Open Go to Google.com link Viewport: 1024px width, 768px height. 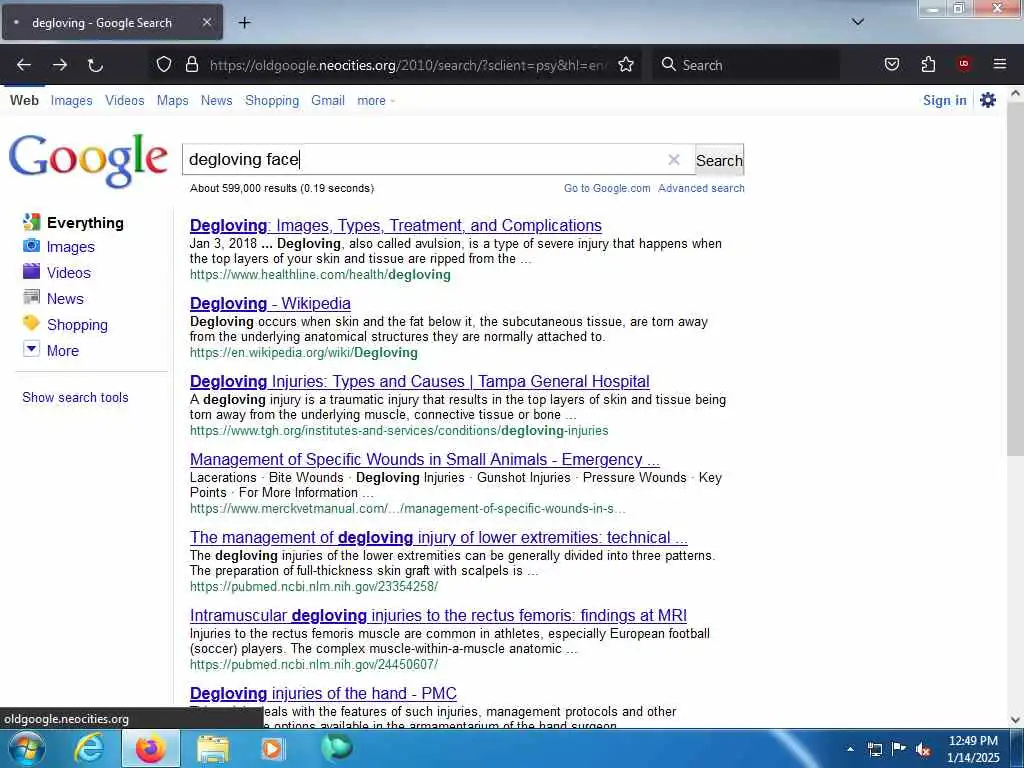(x=607, y=188)
